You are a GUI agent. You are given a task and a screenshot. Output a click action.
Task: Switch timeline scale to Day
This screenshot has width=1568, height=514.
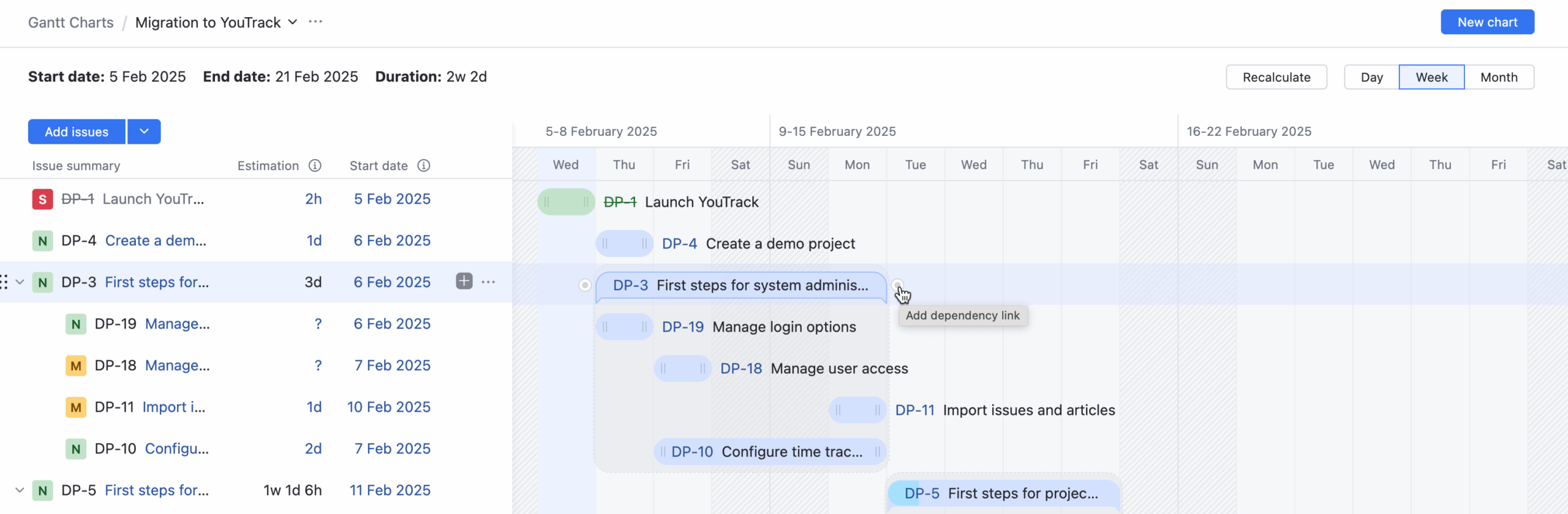(1371, 78)
